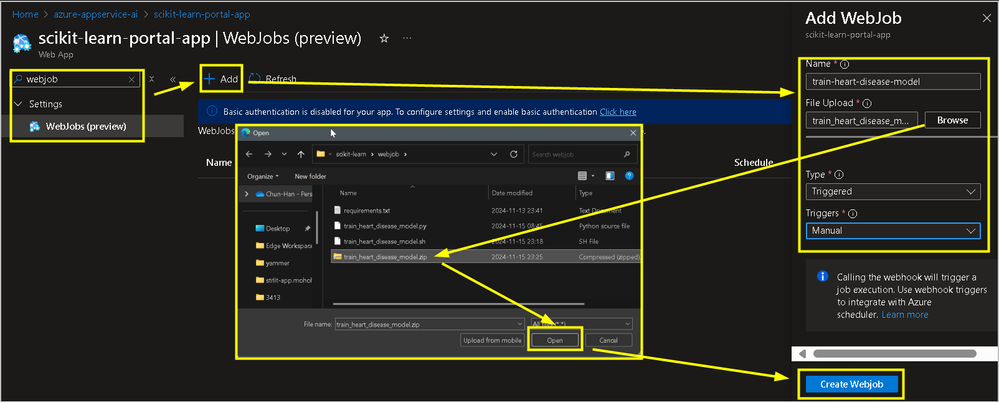Expand the address bar history dropdown
The image size is (999, 402).
[494, 154]
